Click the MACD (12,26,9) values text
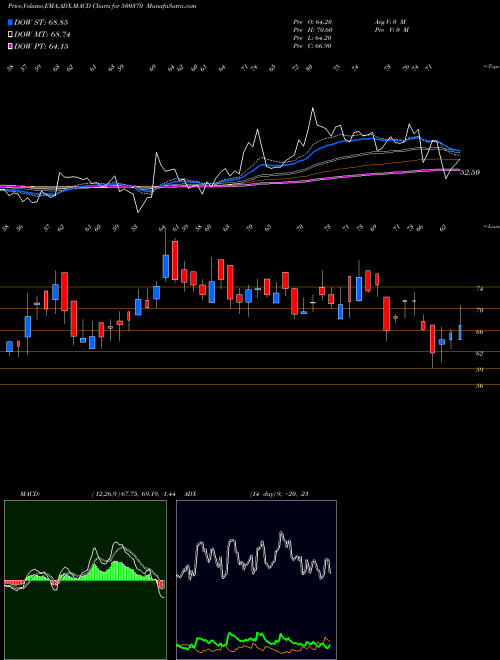 coord(136,494)
